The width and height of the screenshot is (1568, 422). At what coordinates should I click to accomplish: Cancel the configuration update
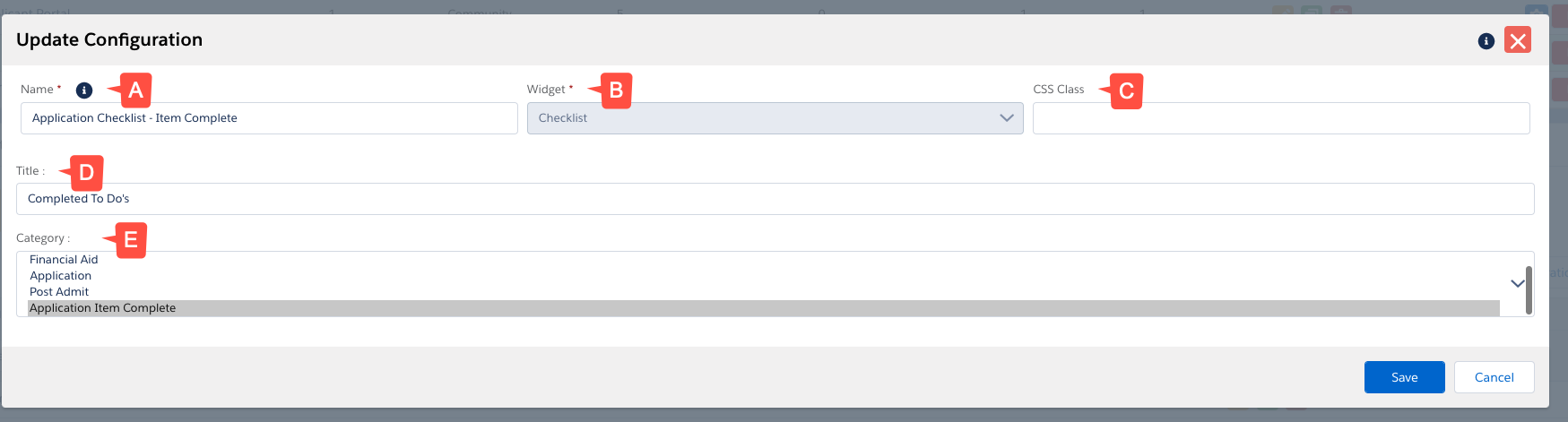point(1494,377)
